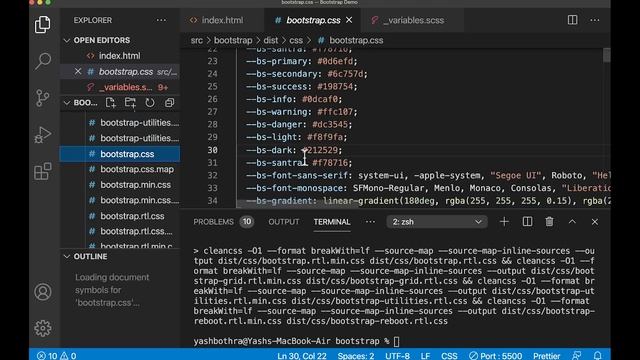Click LF end-of-line selector
This screenshot has width=640, height=360.
coord(425,356)
